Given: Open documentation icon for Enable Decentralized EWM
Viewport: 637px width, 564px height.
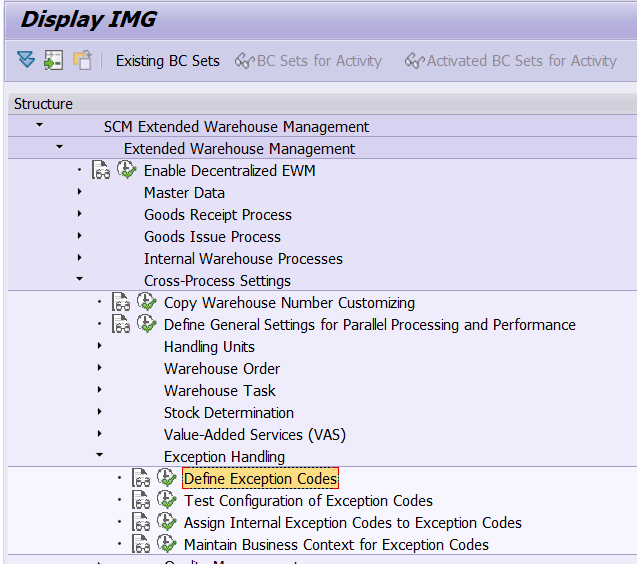Looking at the screenshot, I should click(x=101, y=171).
